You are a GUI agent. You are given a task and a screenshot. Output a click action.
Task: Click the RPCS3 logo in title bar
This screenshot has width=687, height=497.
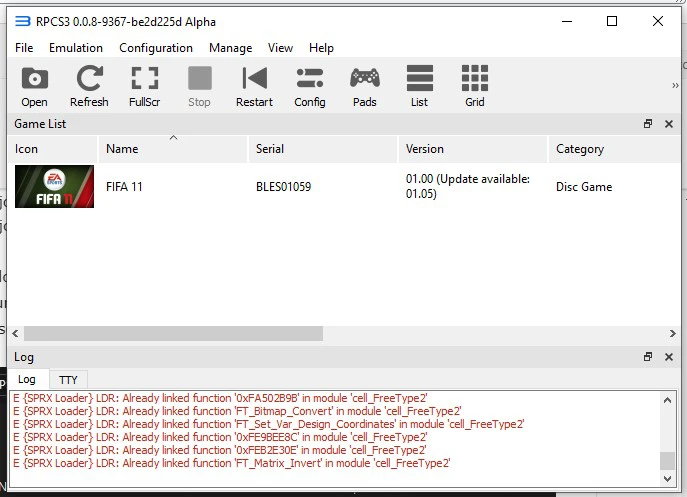coord(23,21)
